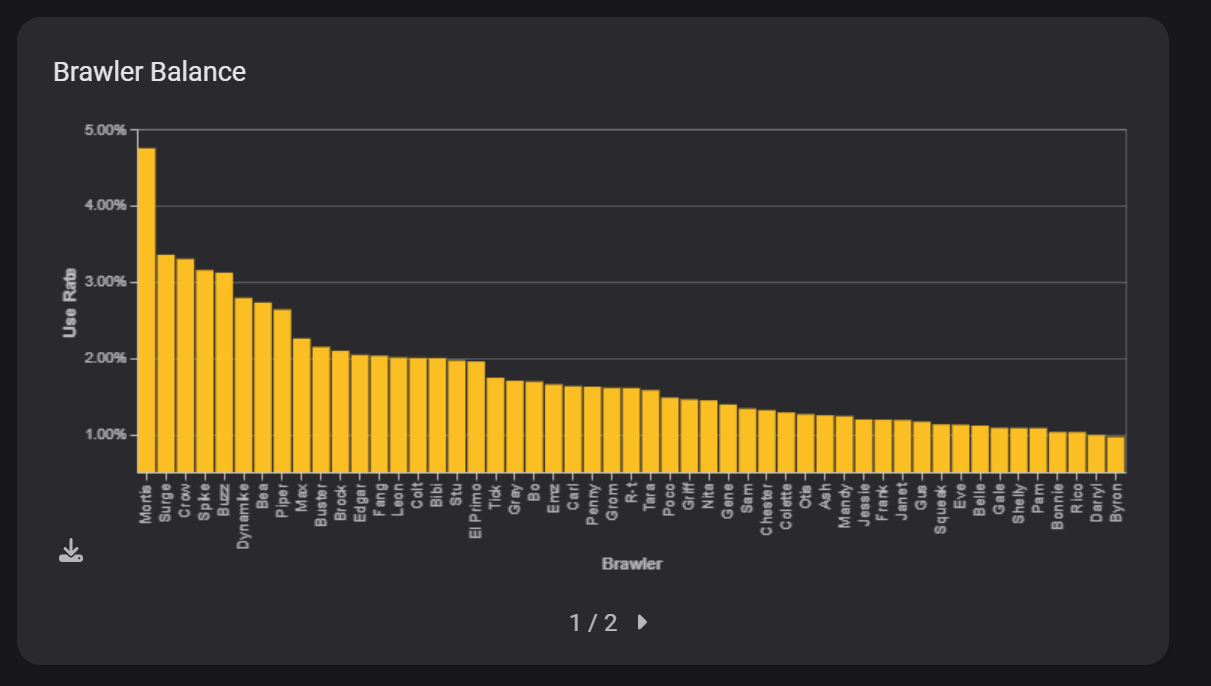Select the Poco bar
The width and height of the screenshot is (1211, 686).
click(670, 435)
